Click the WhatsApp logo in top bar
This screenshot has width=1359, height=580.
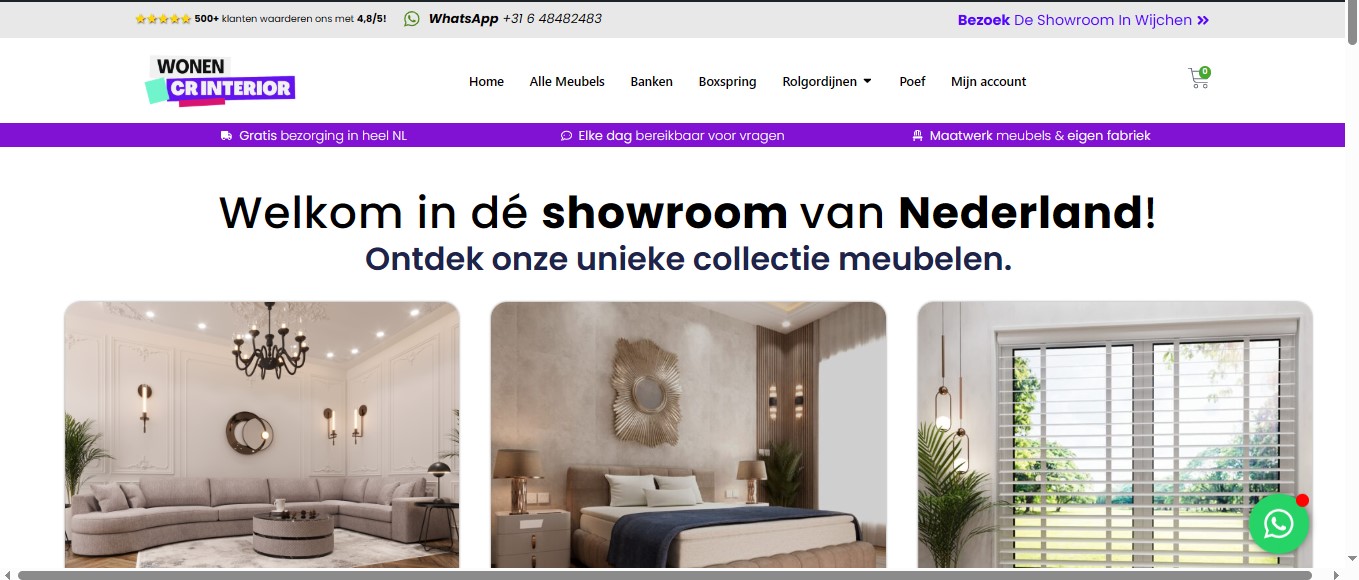412,19
